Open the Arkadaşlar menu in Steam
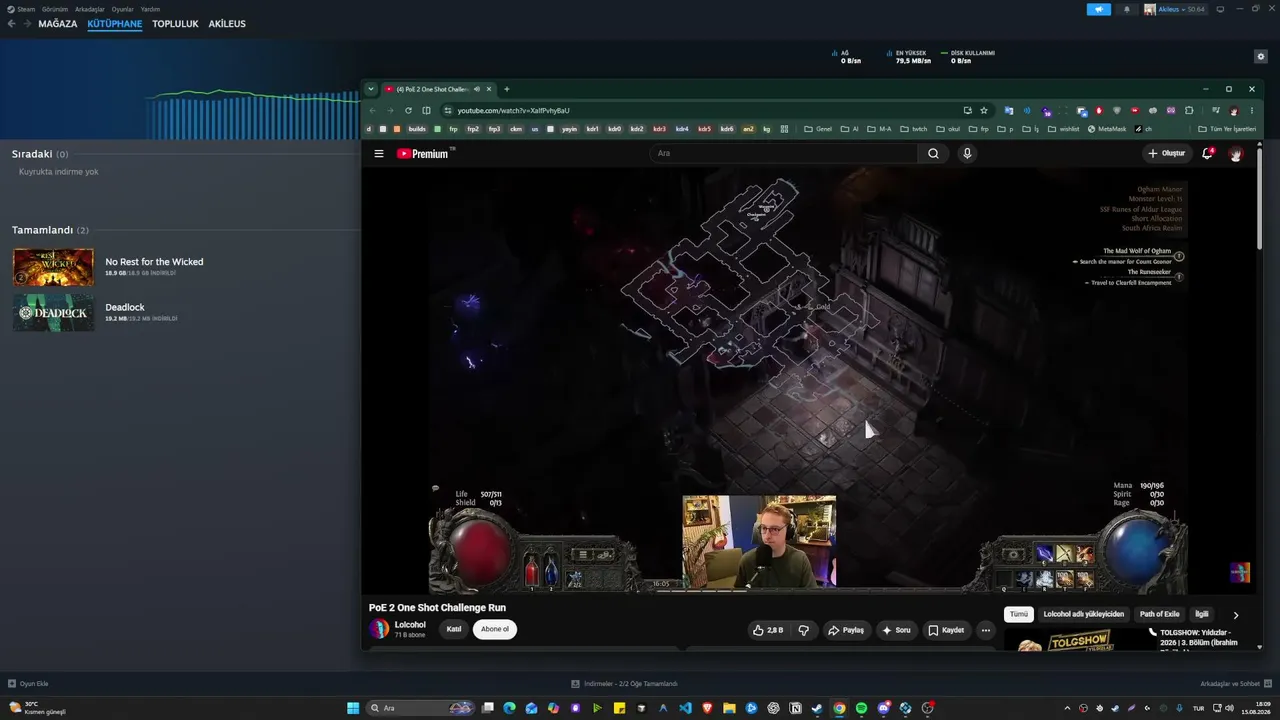The image size is (1280, 720). coord(90,9)
